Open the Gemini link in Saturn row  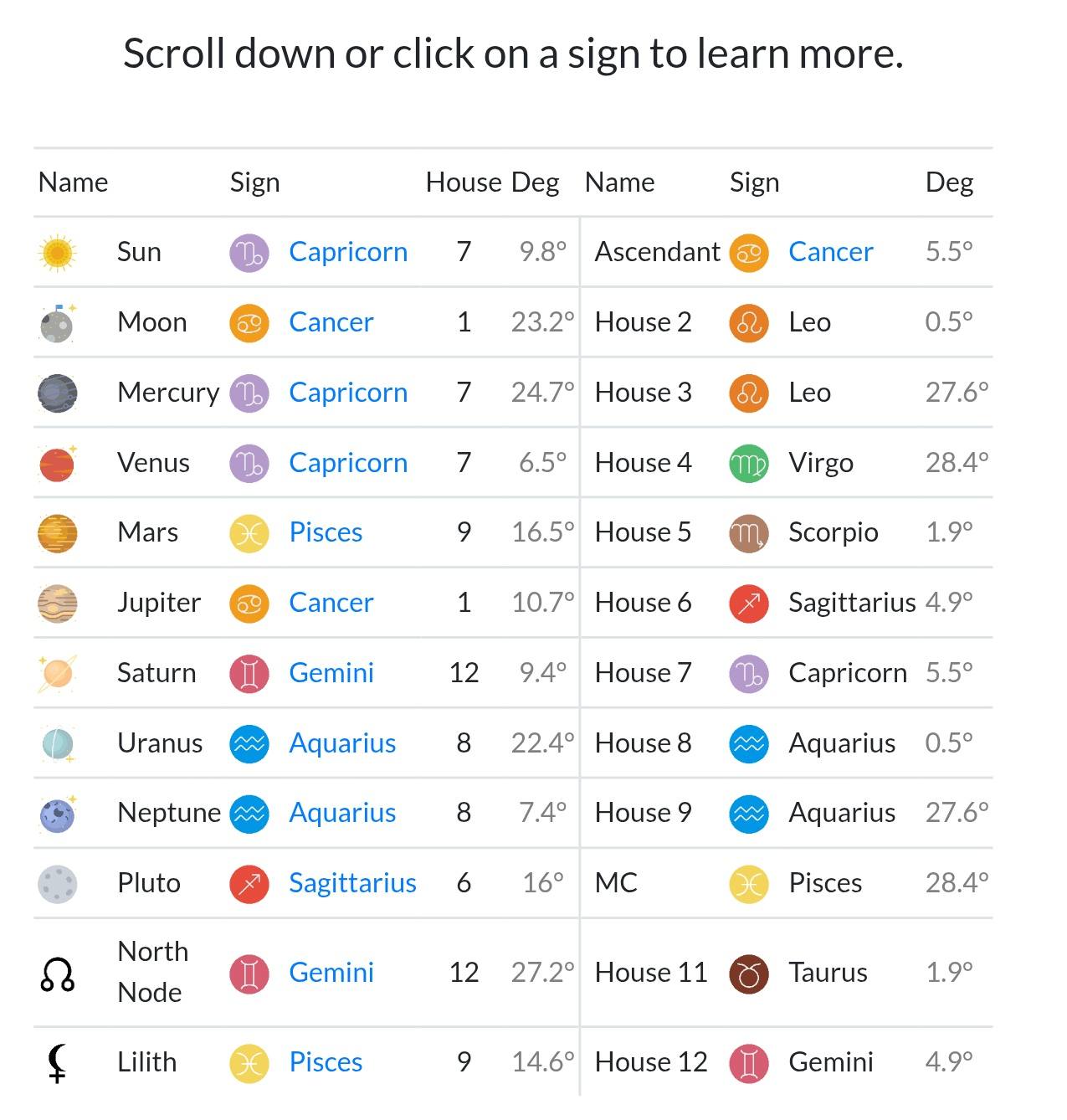tap(331, 673)
